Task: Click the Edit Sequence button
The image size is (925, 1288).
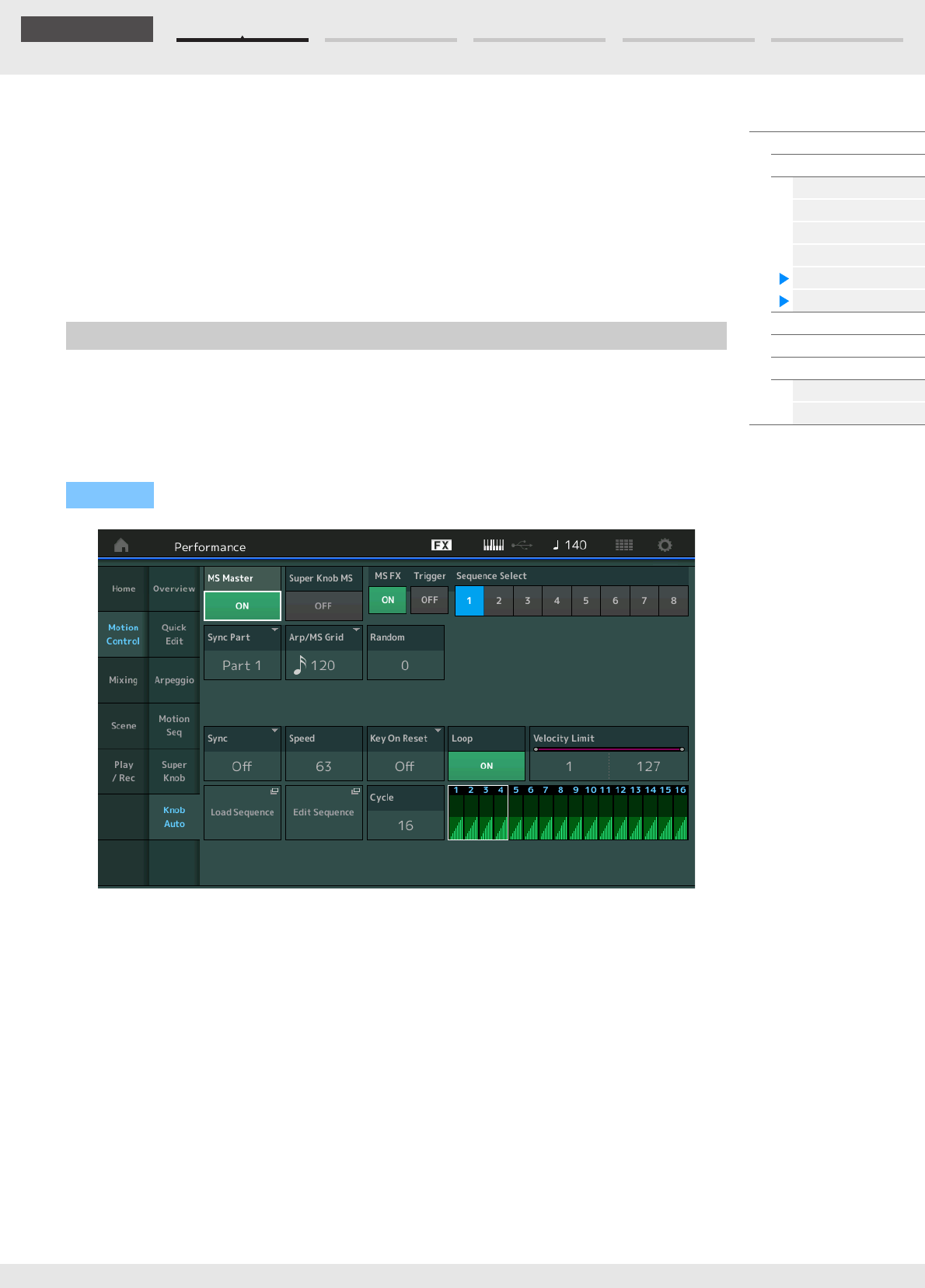Action: 324,813
